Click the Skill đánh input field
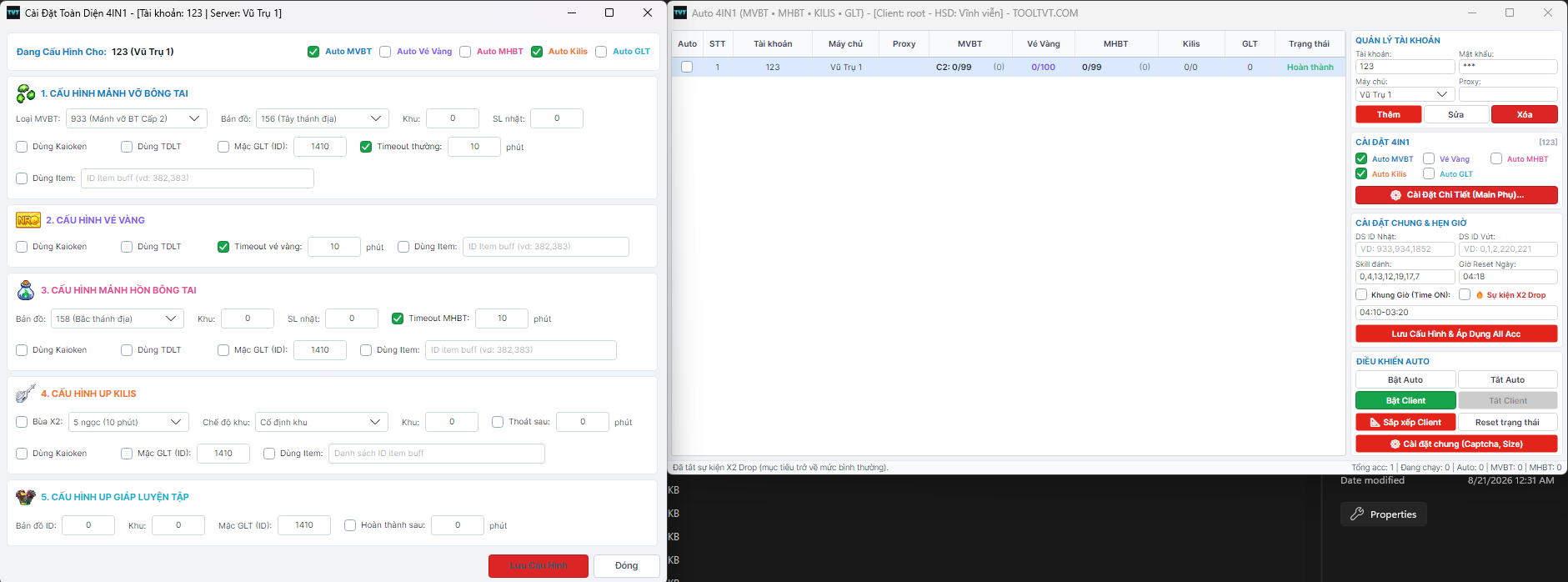 (x=1405, y=277)
